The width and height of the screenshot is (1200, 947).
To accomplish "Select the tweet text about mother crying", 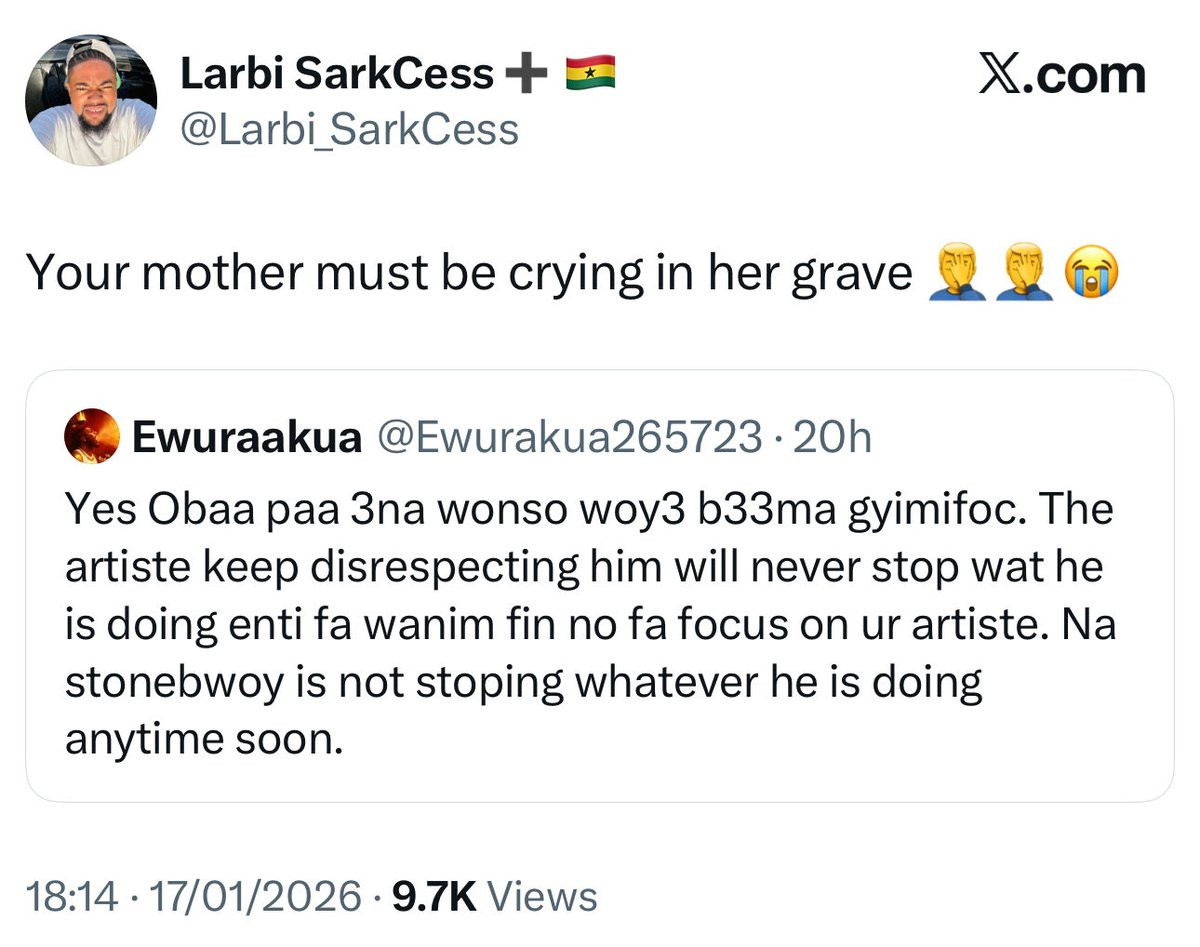I will pyautogui.click(x=468, y=273).
